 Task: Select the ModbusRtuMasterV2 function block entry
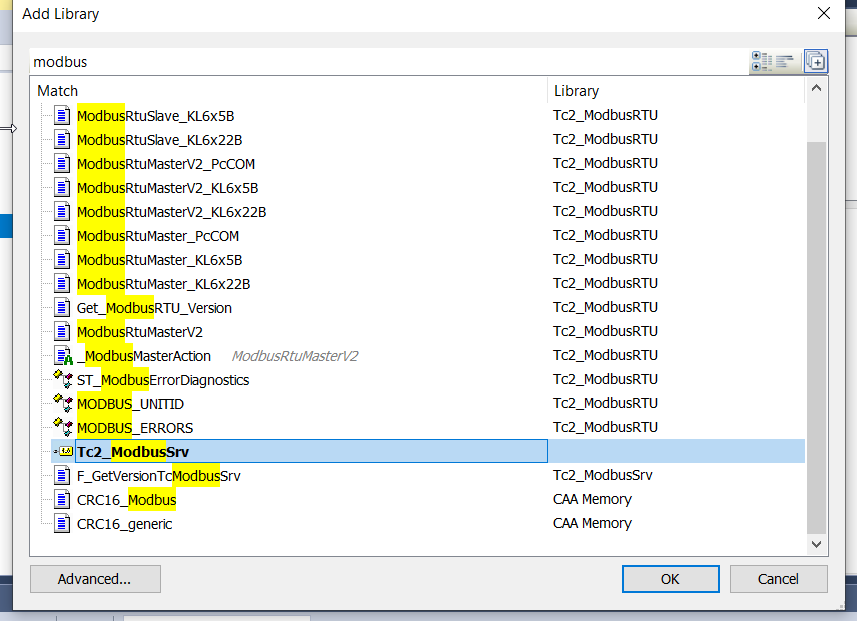[139, 332]
